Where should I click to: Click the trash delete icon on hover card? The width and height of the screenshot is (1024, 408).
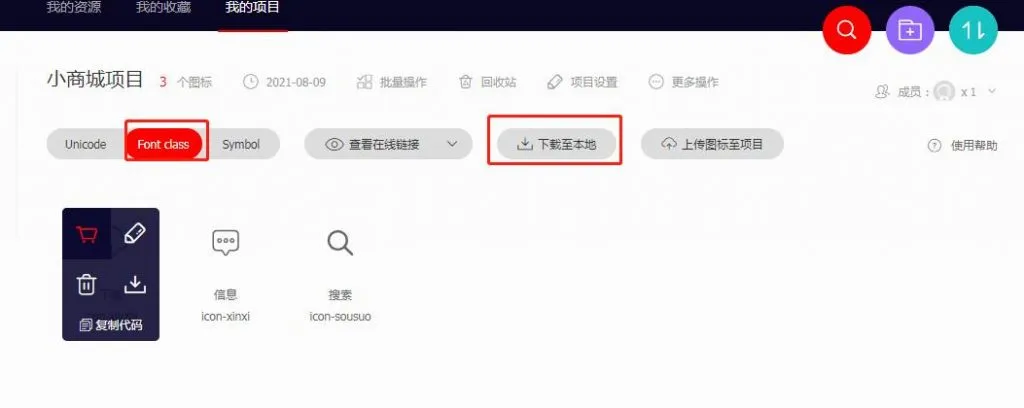pos(86,284)
